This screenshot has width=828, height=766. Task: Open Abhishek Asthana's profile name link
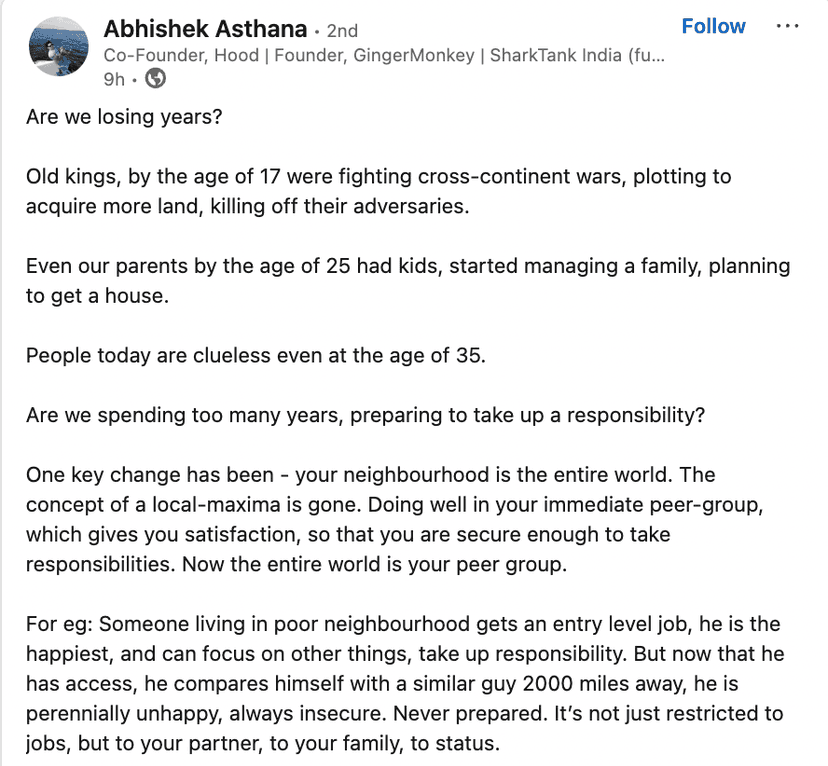pos(205,28)
